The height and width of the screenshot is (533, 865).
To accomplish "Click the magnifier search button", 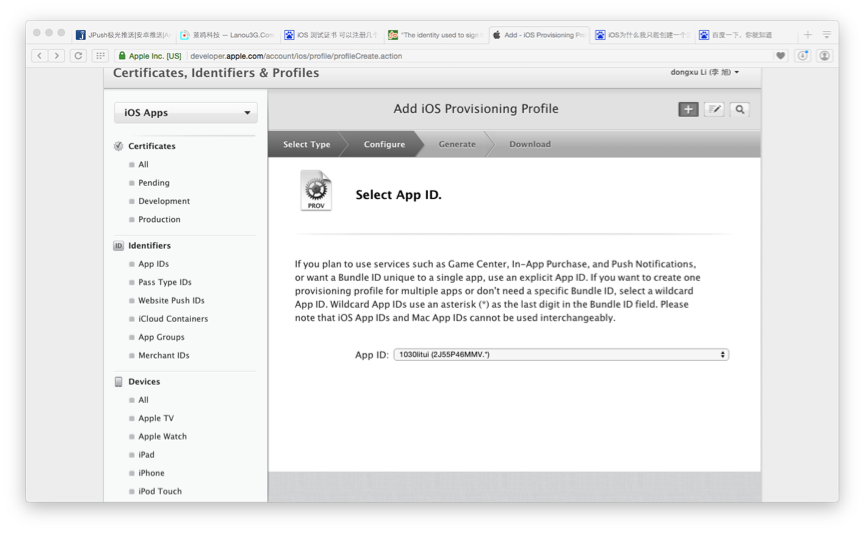I will [740, 109].
